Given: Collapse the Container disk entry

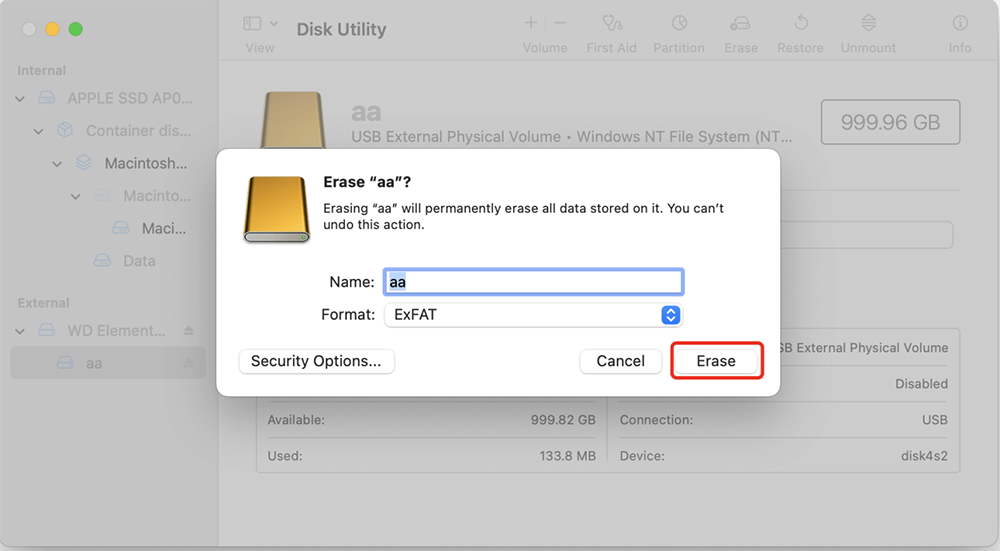Looking at the screenshot, I should (x=39, y=131).
